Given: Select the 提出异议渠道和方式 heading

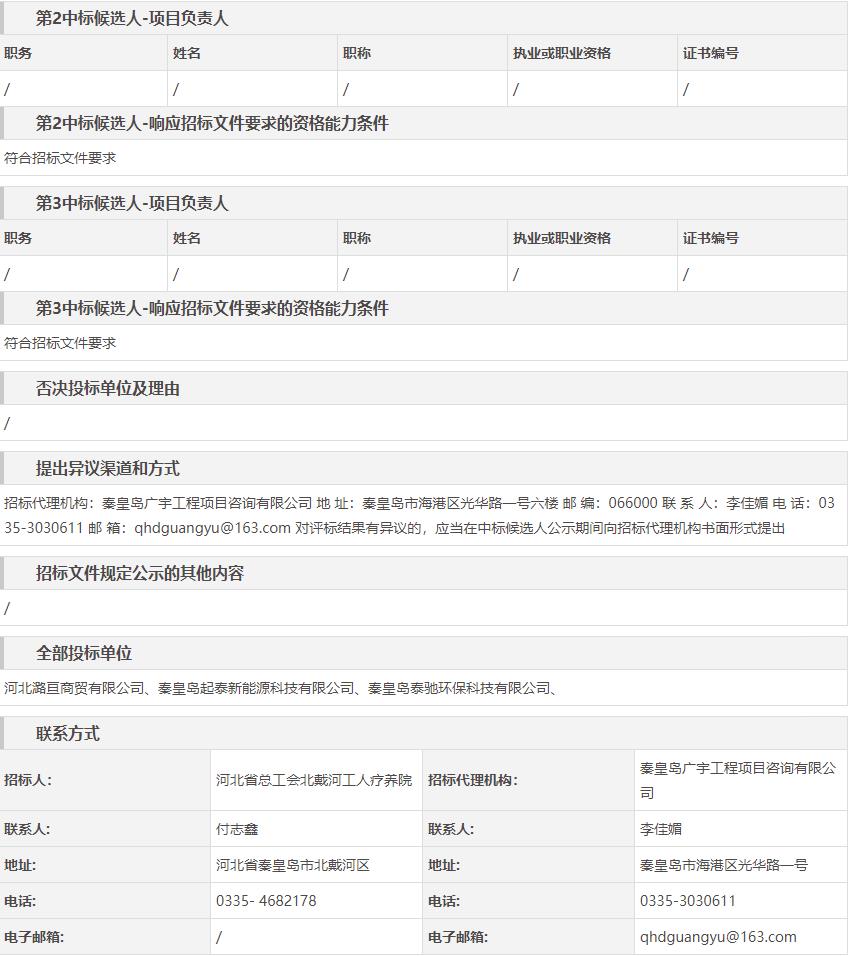Looking at the screenshot, I should [x=108, y=469].
